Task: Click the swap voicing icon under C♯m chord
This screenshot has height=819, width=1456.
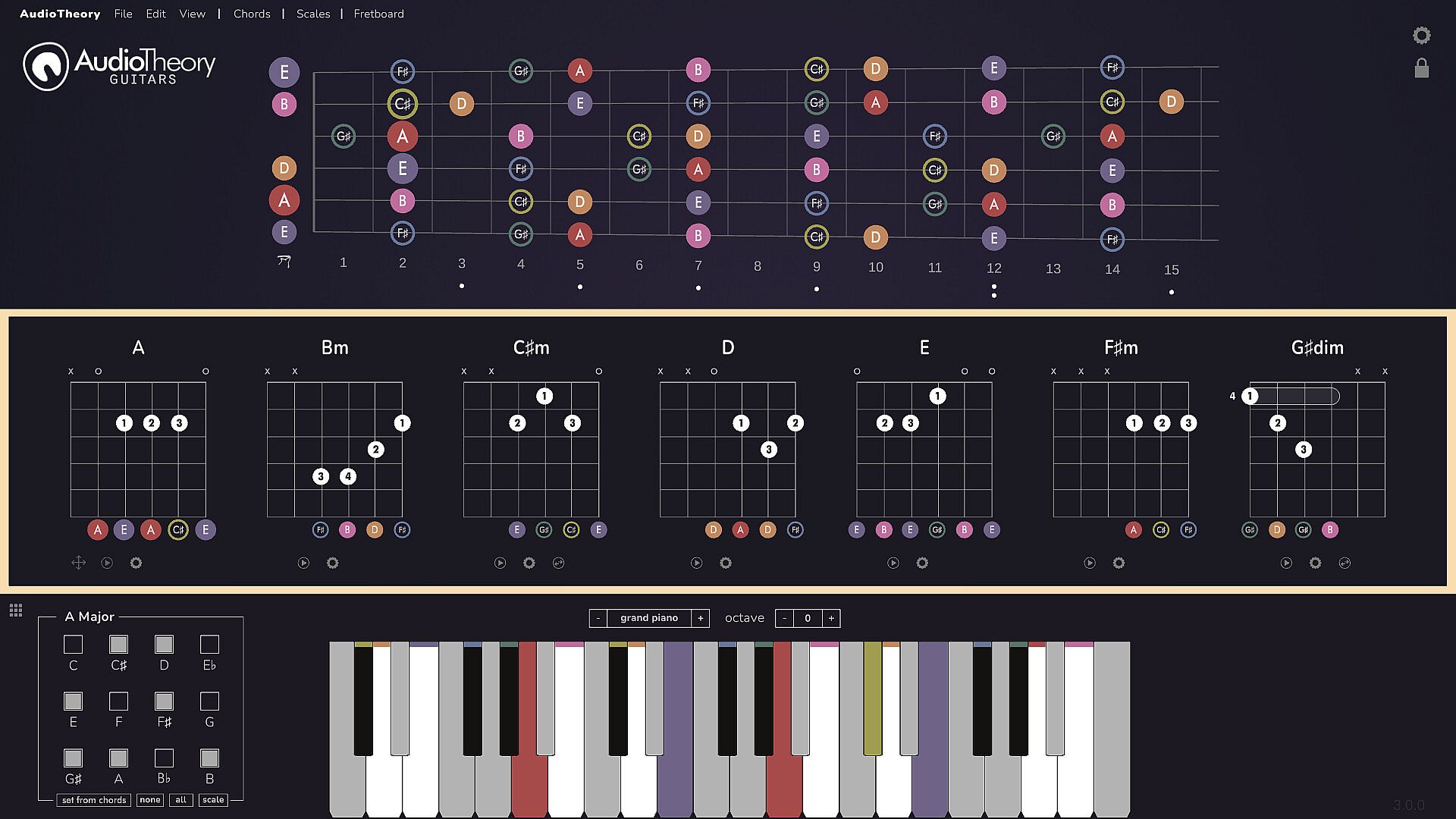Action: (x=558, y=563)
